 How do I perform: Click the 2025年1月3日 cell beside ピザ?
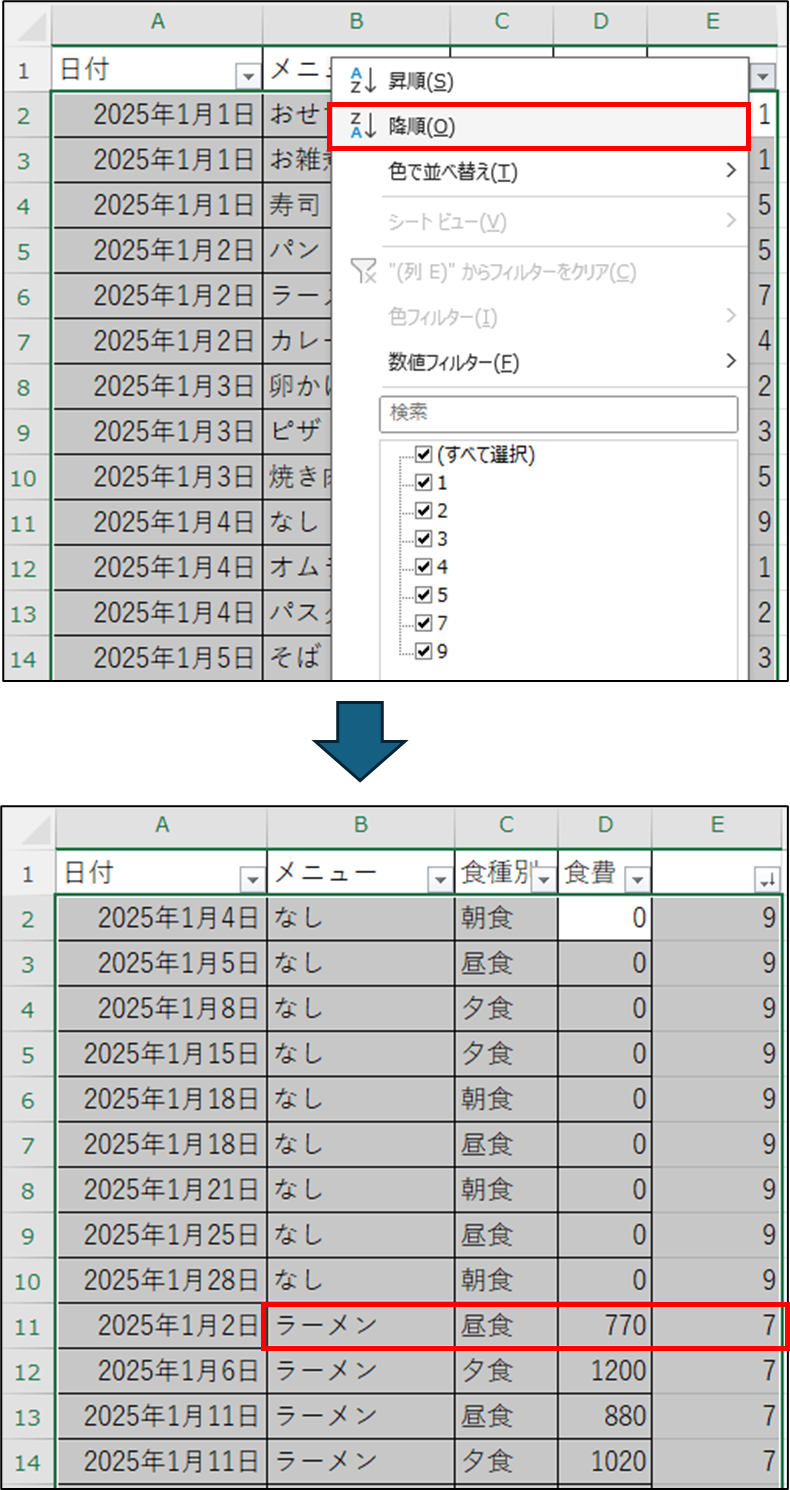pyautogui.click(x=157, y=432)
